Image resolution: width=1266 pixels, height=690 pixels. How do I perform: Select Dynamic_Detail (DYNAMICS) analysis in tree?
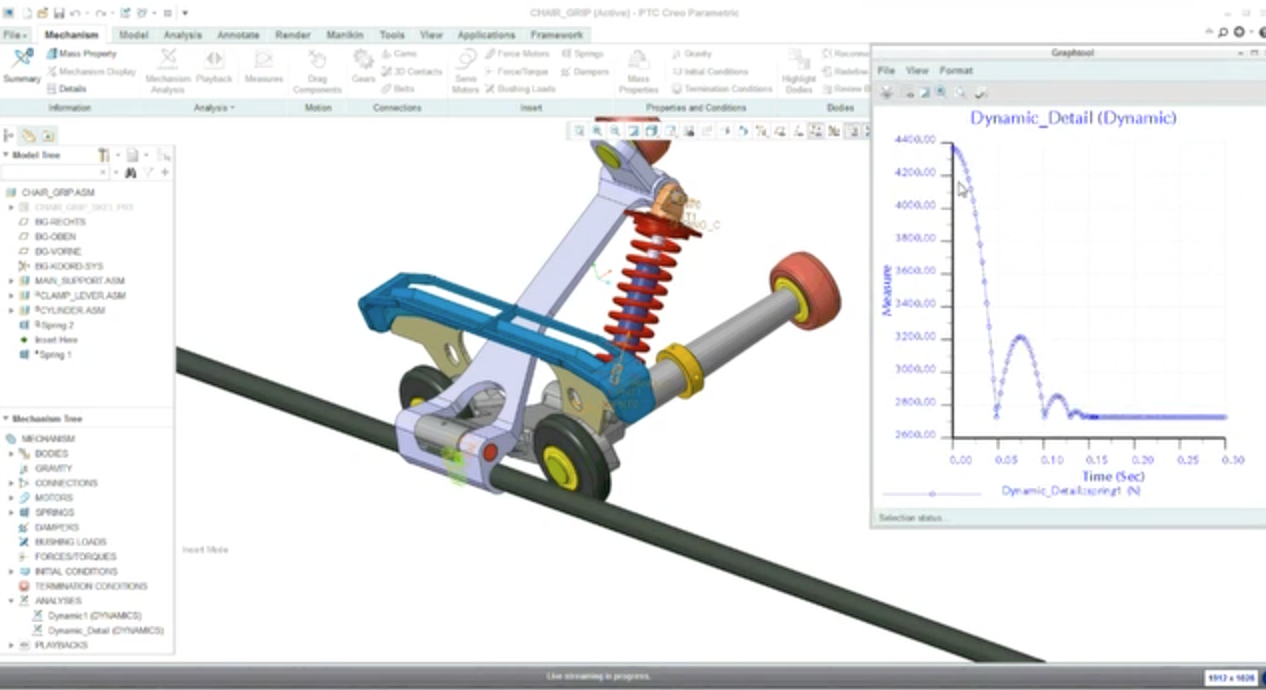click(105, 631)
